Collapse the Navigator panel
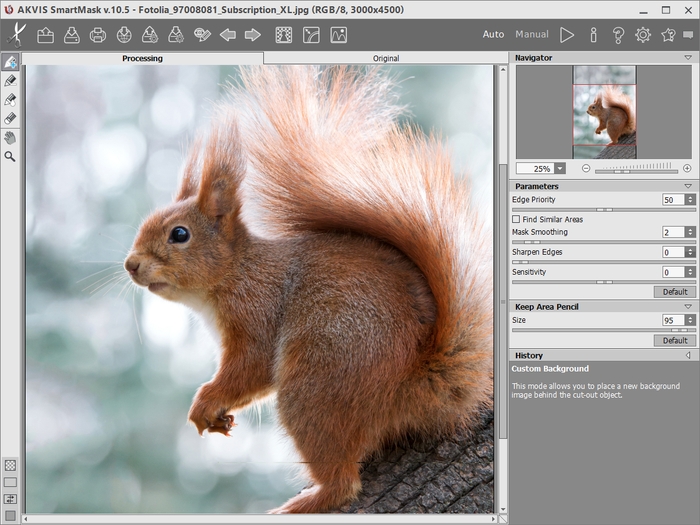The image size is (700, 525). pos(688,58)
